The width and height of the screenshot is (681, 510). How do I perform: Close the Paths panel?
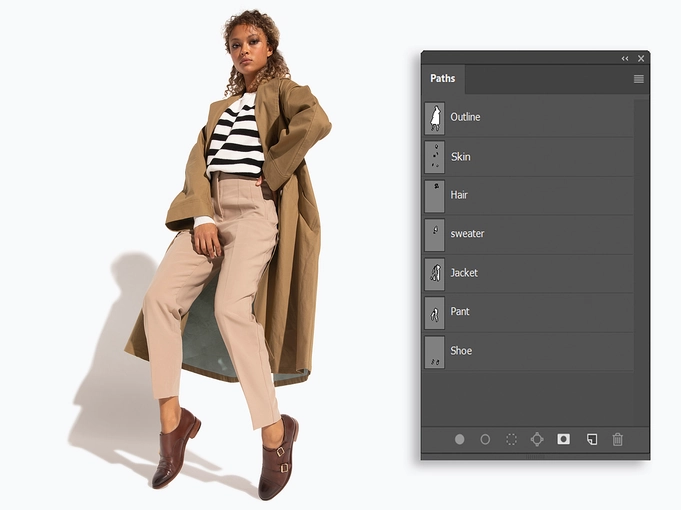coord(641,59)
